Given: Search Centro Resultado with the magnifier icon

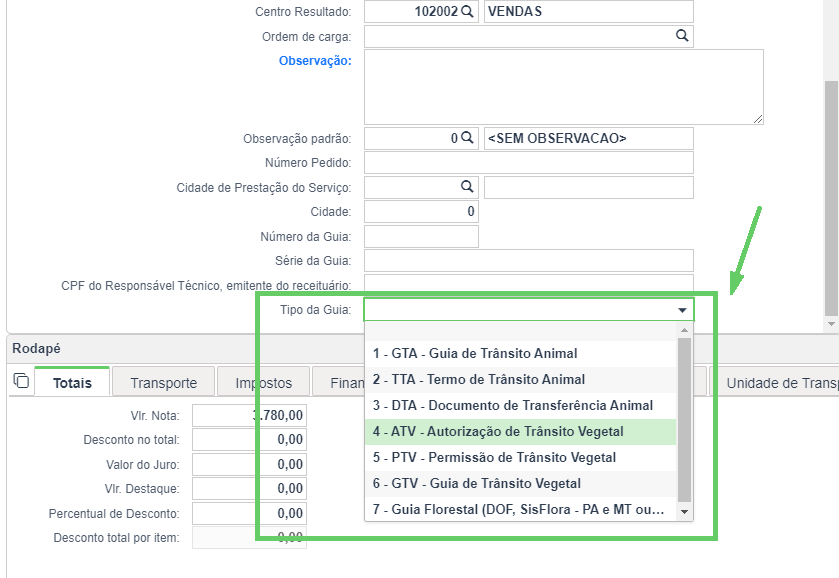Looking at the screenshot, I should tap(467, 11).
